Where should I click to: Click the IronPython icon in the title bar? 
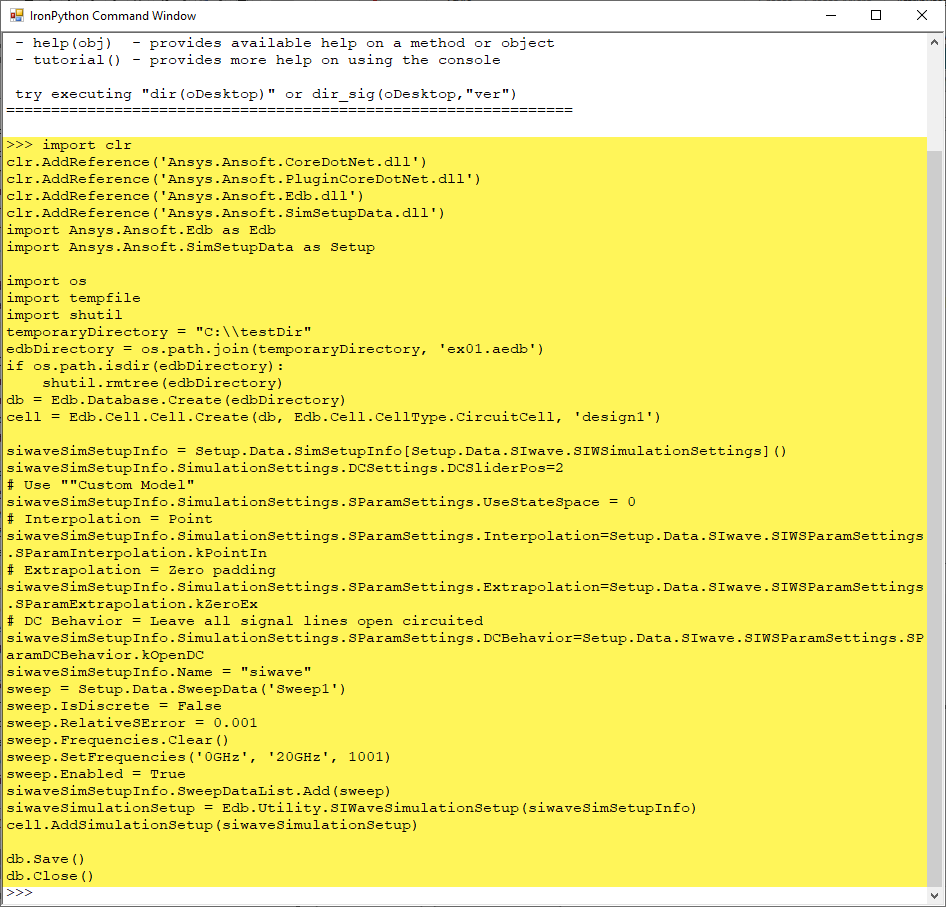(19, 15)
